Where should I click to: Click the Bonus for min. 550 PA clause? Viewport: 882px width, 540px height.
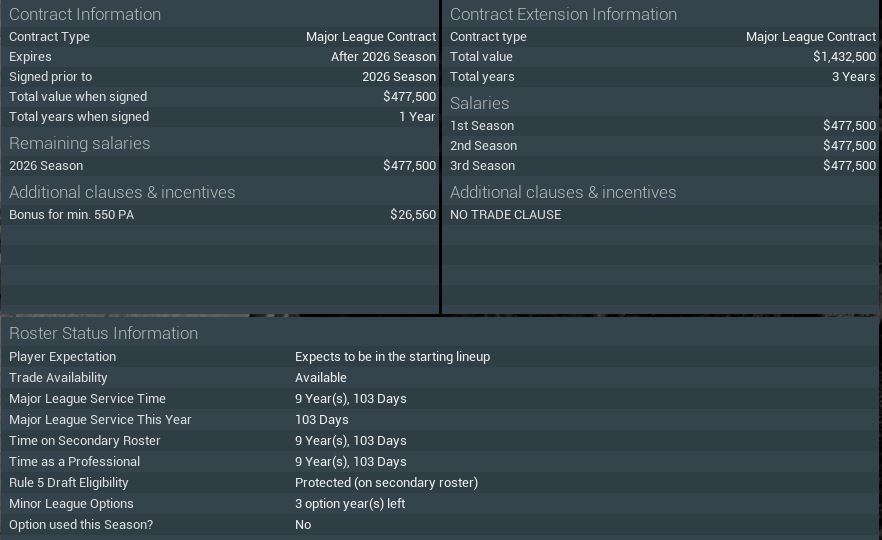71,215
